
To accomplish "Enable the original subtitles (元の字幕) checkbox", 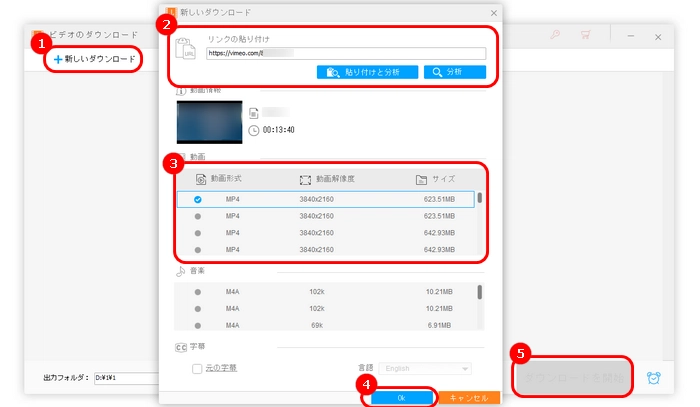I will (197, 369).
